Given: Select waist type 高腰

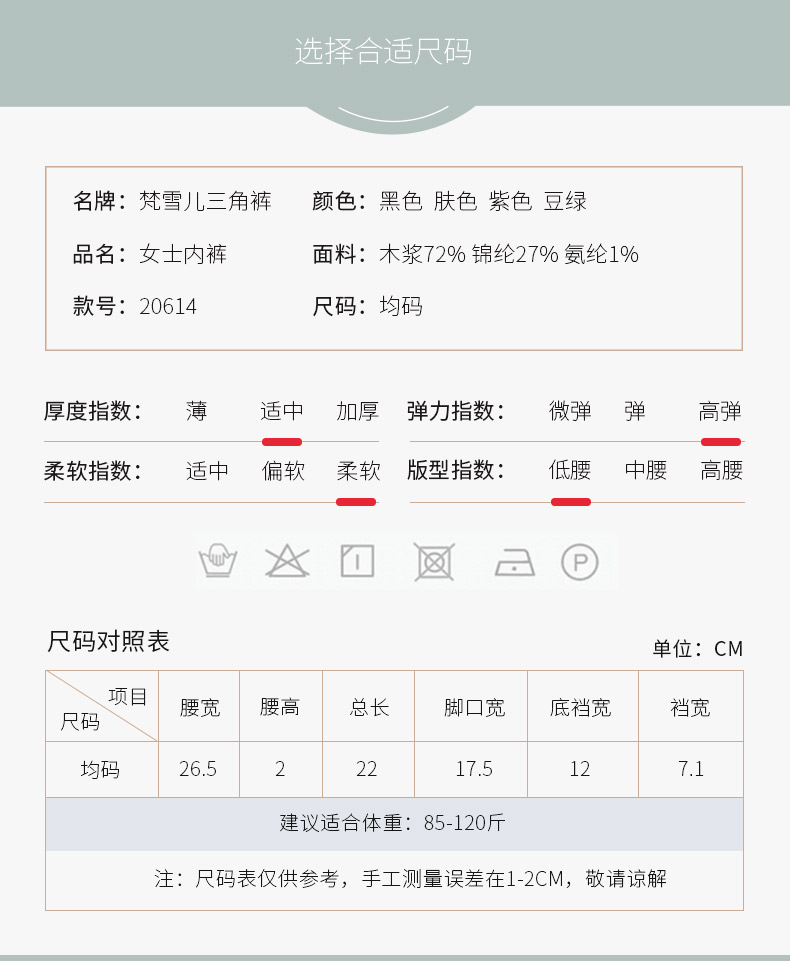Looking at the screenshot, I should point(721,471).
